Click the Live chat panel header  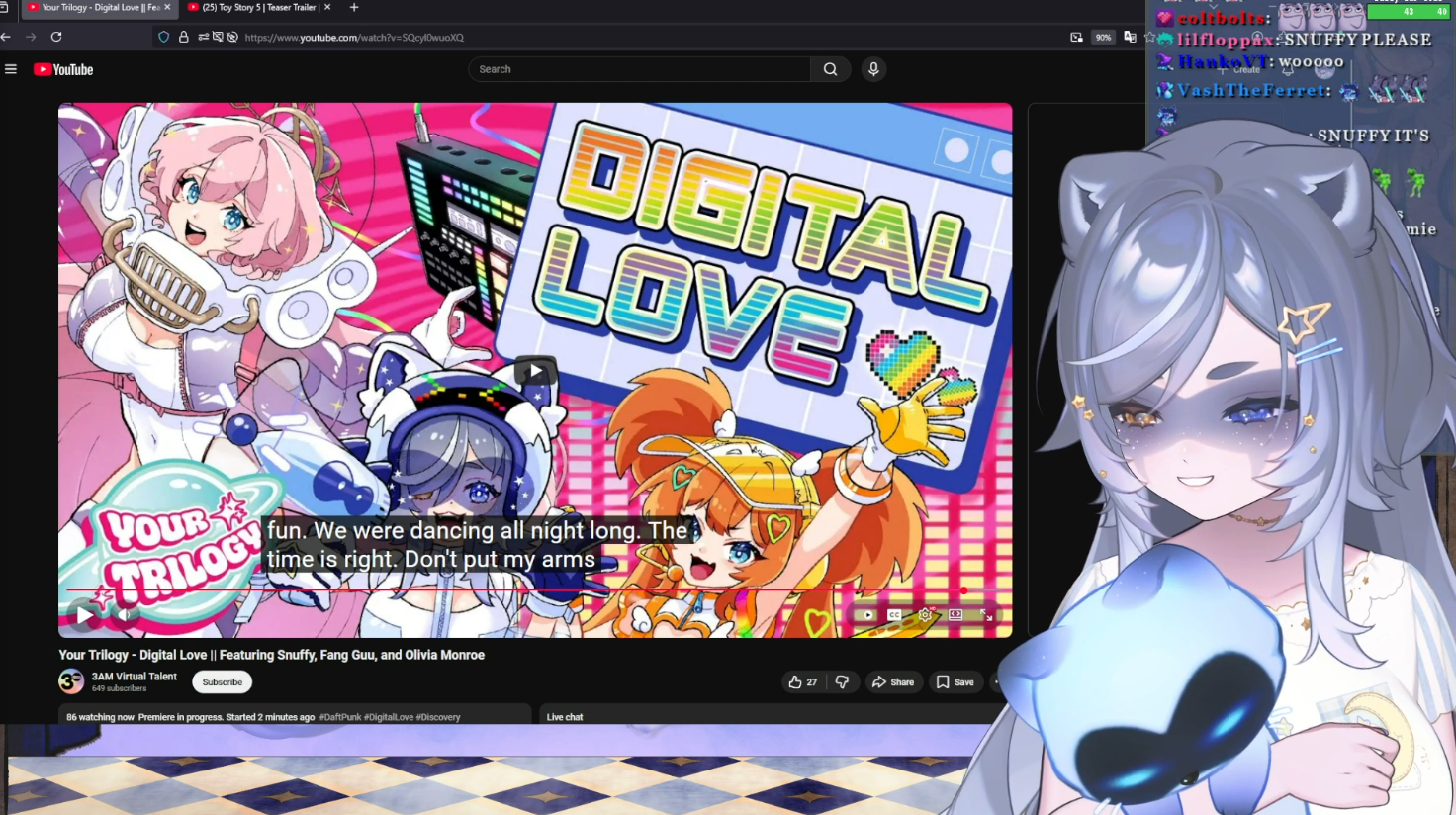point(565,717)
